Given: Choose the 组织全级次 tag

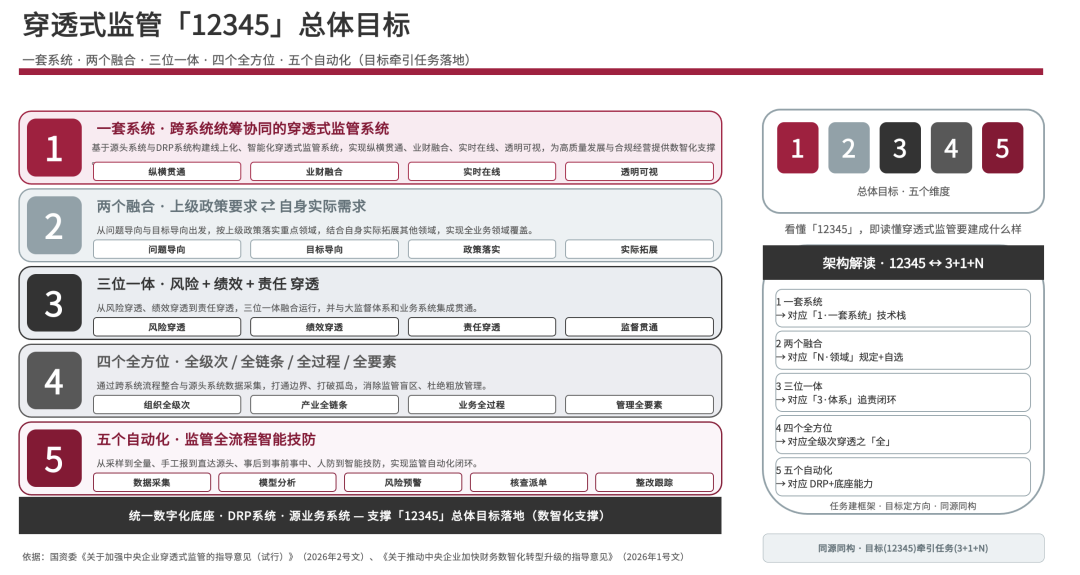Looking at the screenshot, I should pyautogui.click(x=167, y=405).
